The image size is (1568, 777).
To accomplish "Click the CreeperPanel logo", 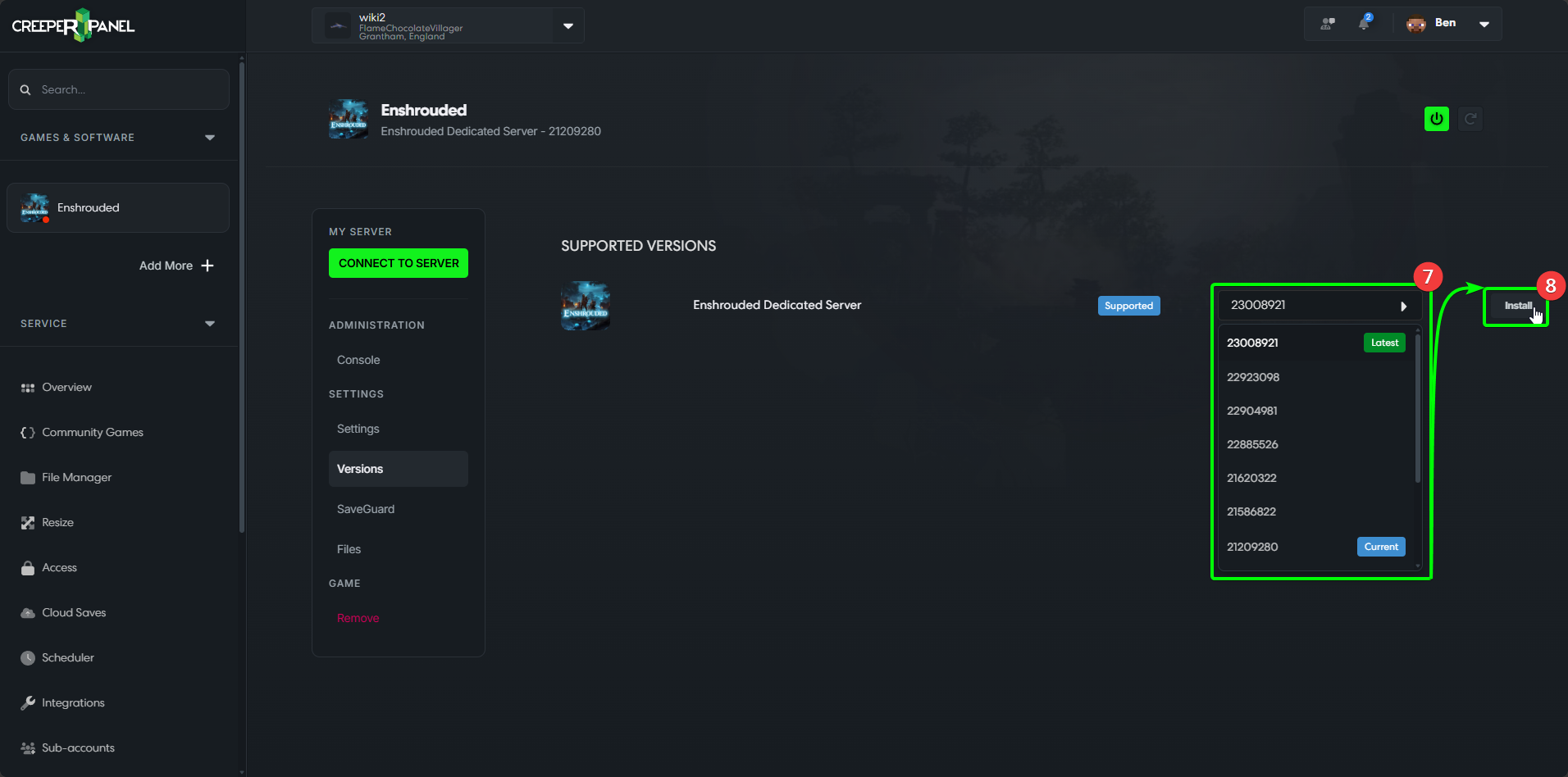I will [73, 25].
